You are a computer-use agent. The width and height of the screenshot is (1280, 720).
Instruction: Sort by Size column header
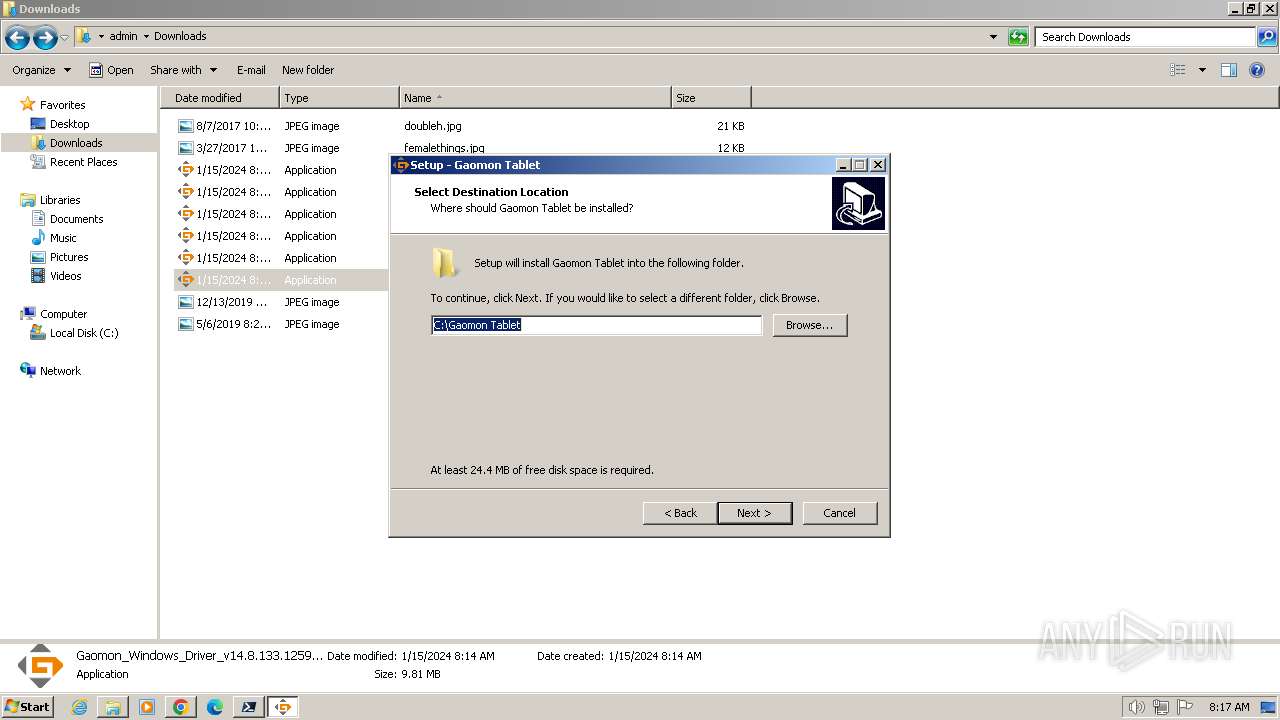711,98
